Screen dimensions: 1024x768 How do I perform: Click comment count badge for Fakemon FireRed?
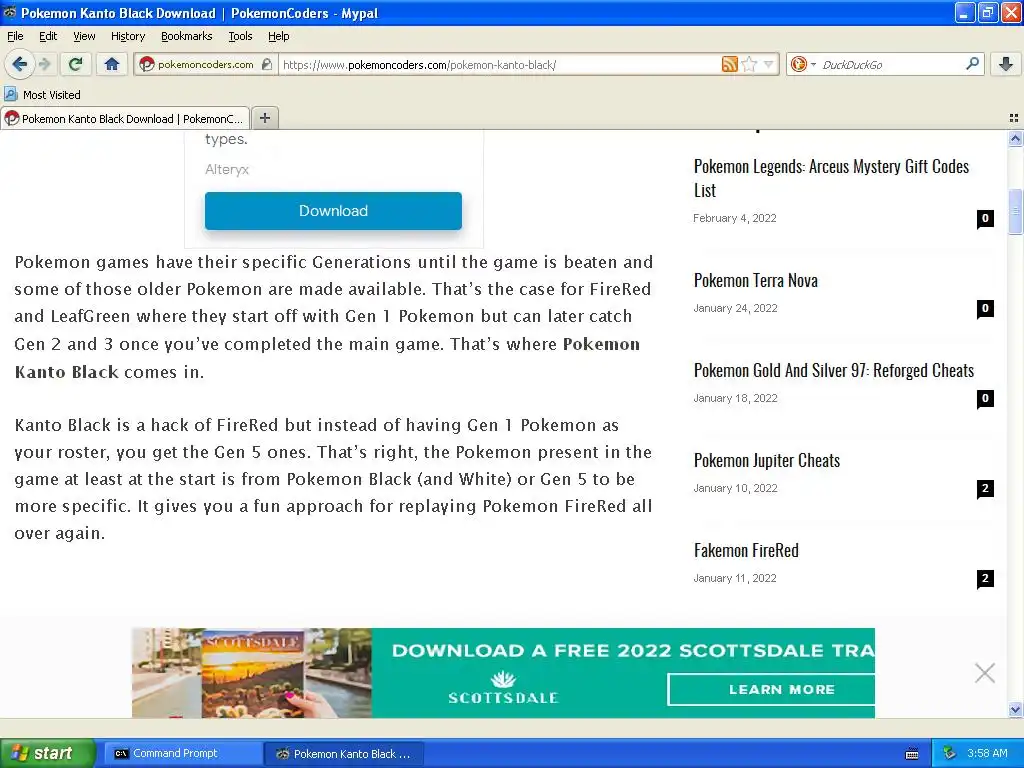click(x=985, y=579)
